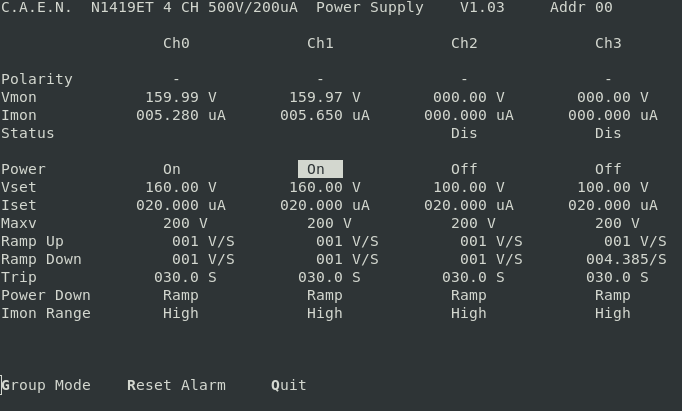
Task: Click the Imon Range row label
Action: click(46, 314)
